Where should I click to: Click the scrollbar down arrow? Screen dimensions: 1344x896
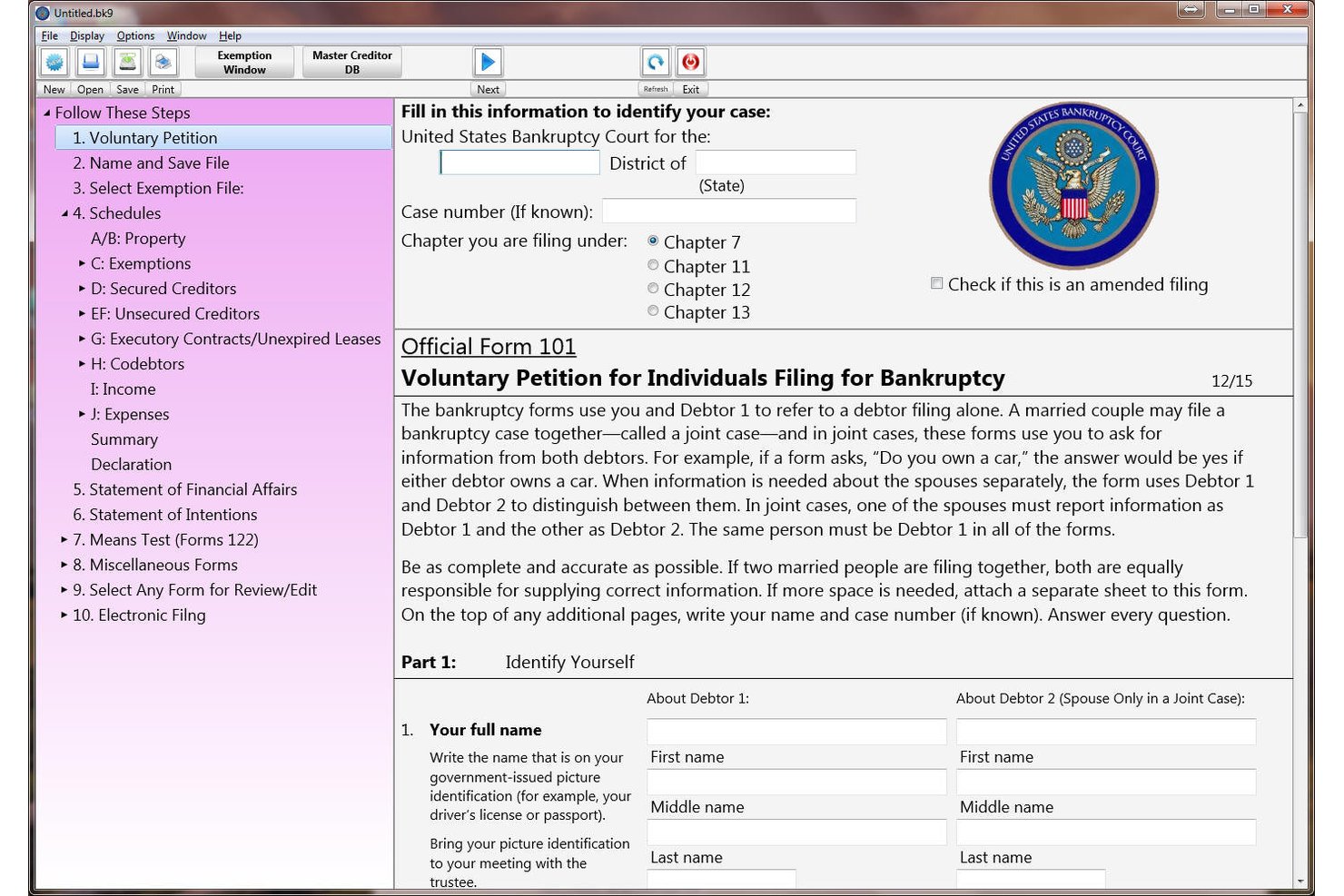tap(1300, 881)
